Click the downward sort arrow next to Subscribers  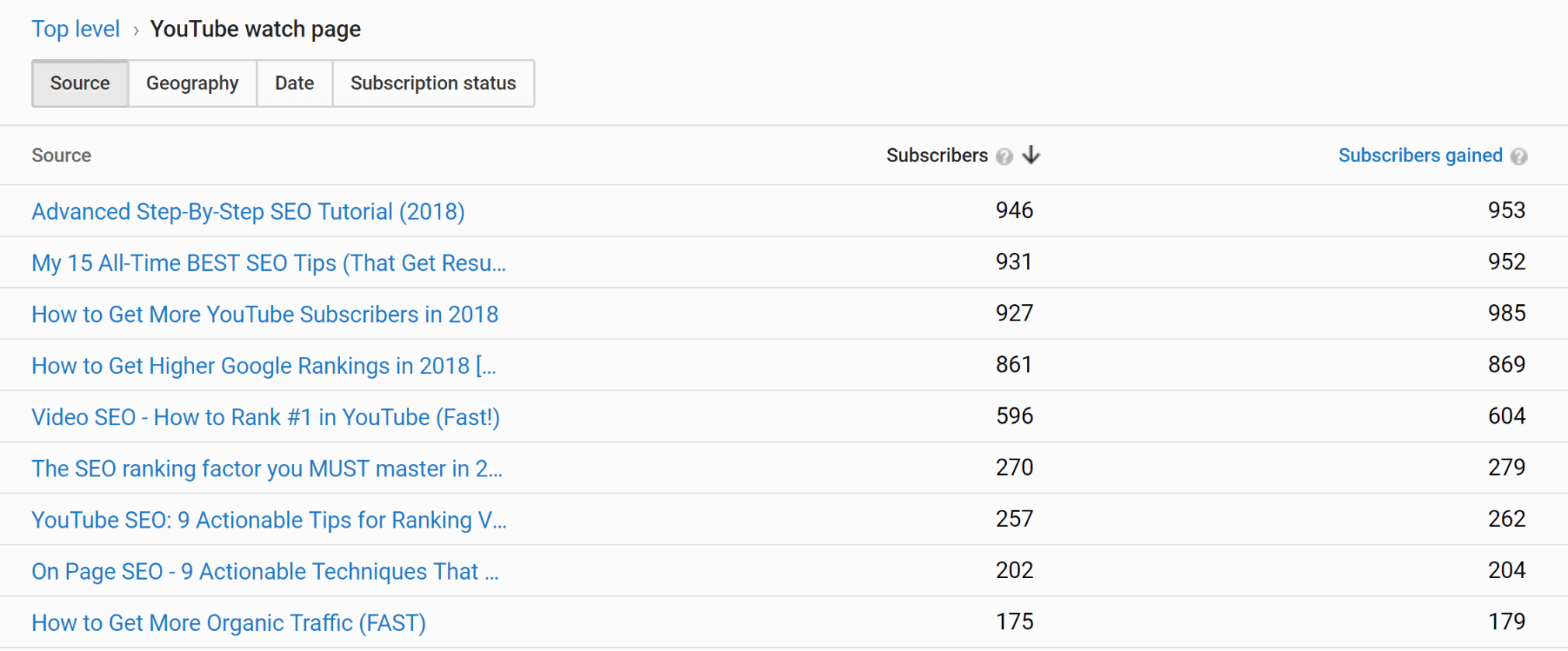pos(1031,155)
